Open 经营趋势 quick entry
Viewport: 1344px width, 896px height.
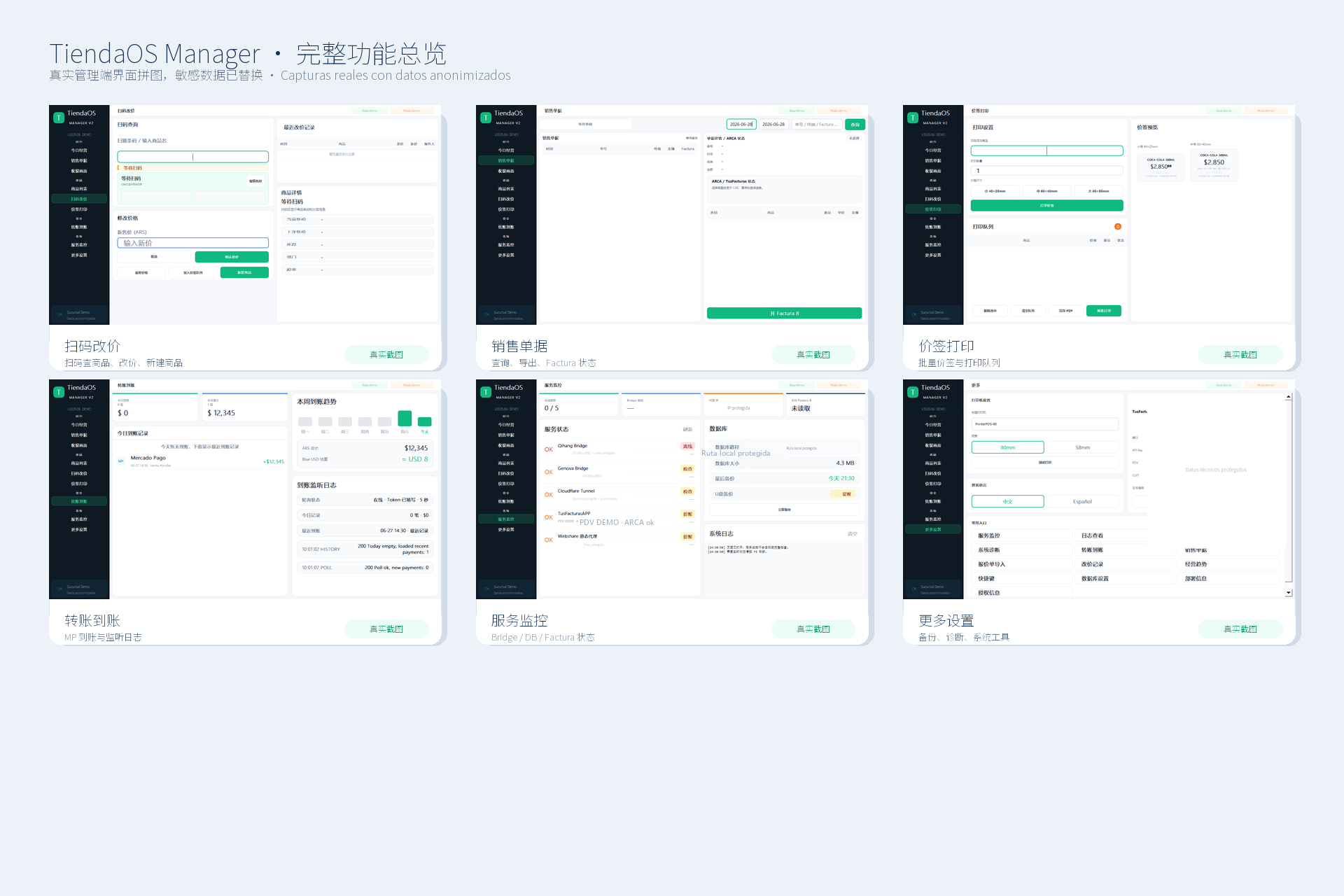(1228, 564)
